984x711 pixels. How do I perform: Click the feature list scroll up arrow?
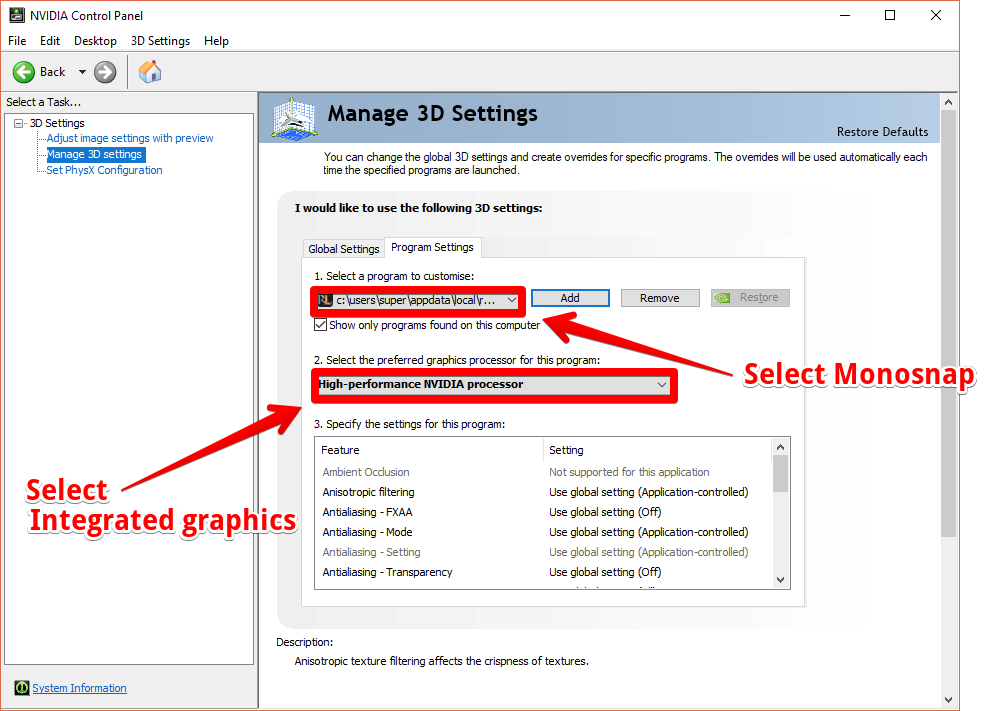[780, 447]
